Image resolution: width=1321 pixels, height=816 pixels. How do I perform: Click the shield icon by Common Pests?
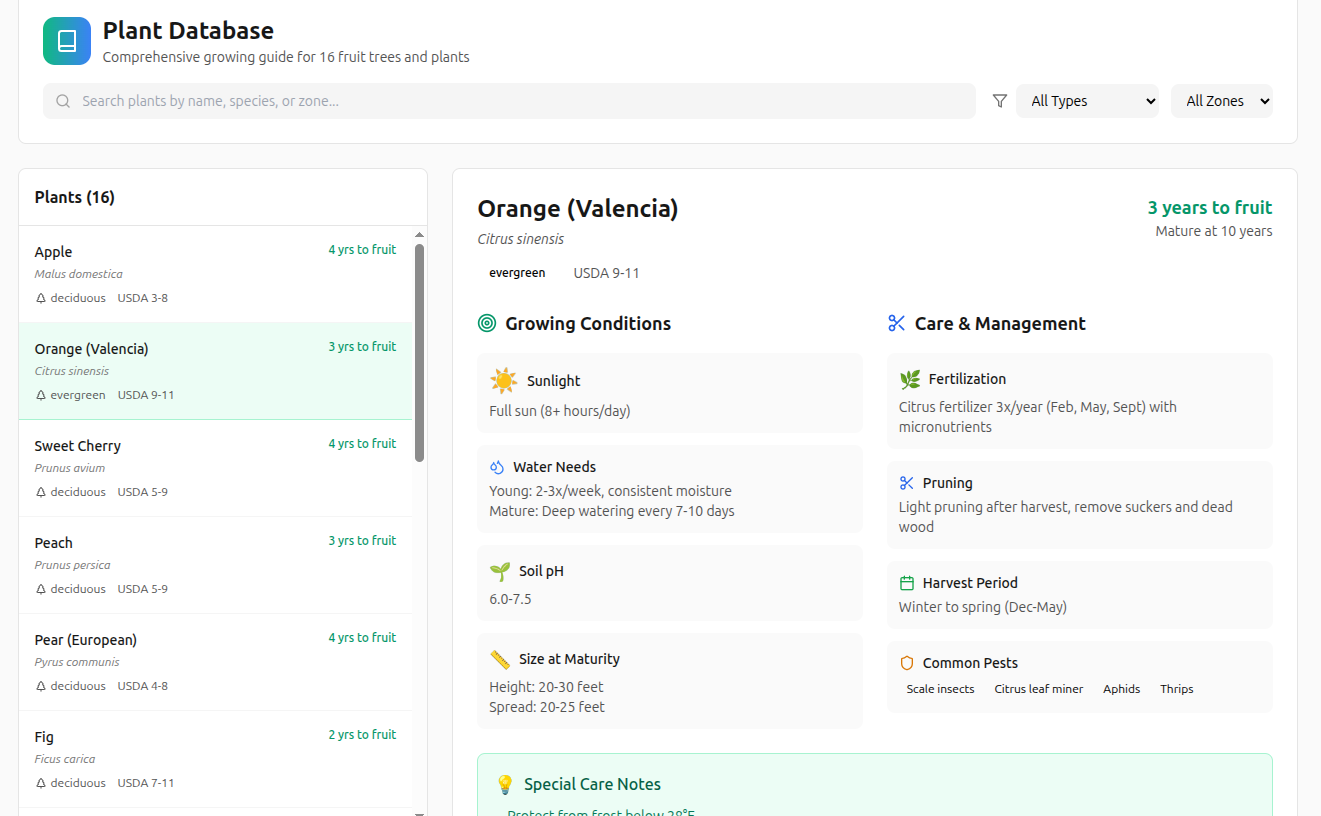pyautogui.click(x=907, y=663)
